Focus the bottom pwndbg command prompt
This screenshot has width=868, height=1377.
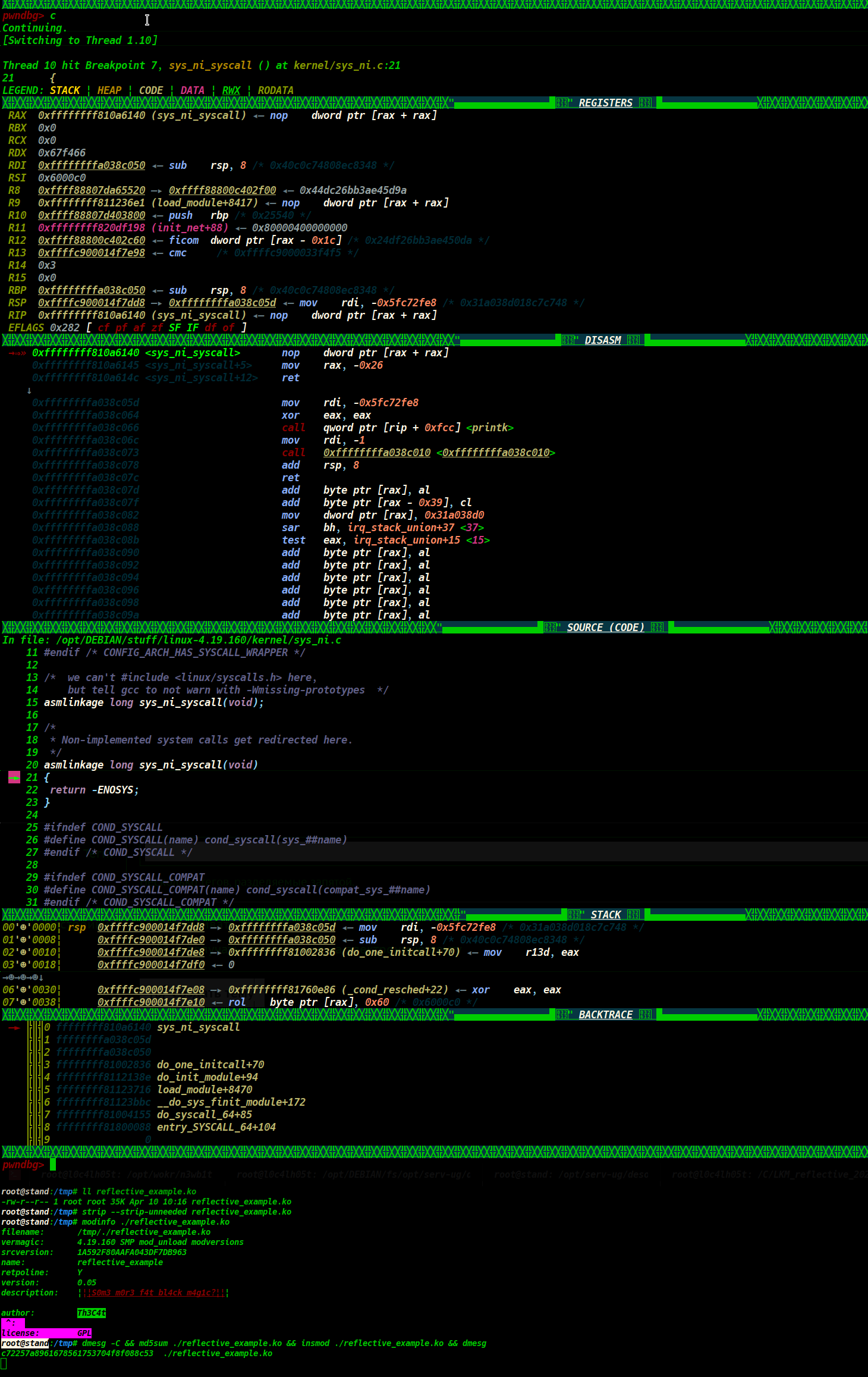[29, 1165]
